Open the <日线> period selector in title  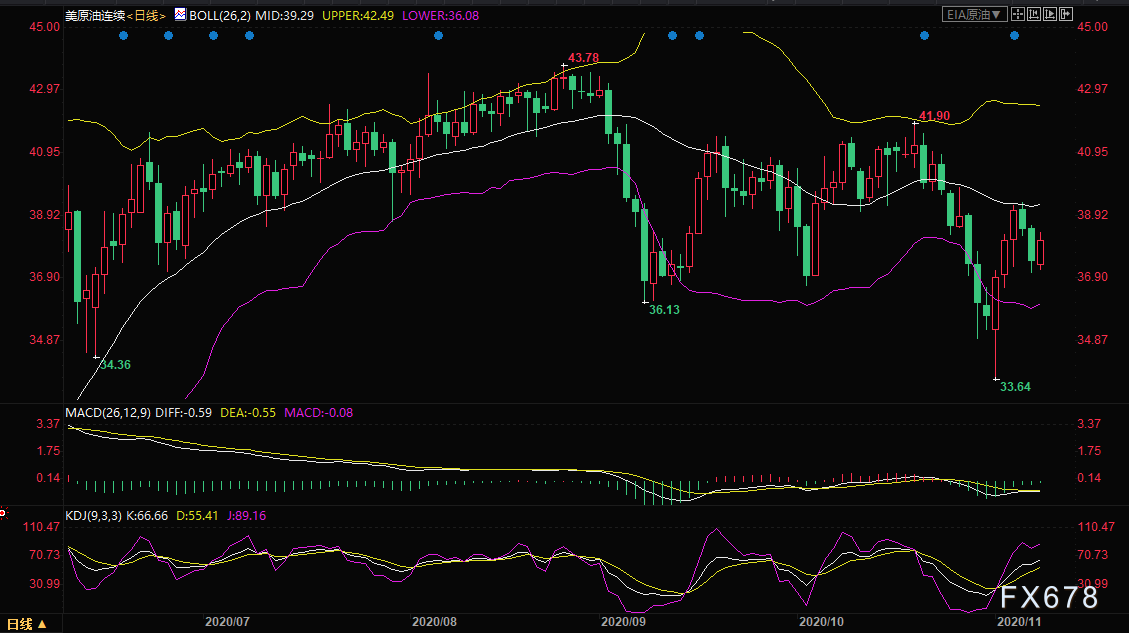pyautogui.click(x=147, y=15)
